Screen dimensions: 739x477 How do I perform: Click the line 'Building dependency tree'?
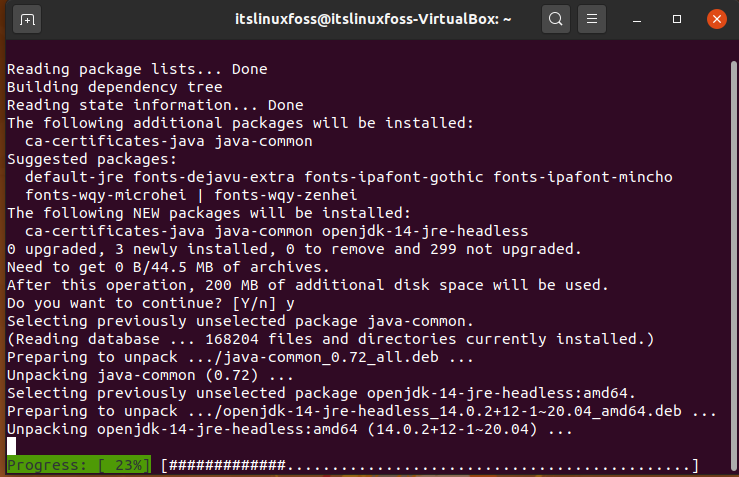tap(115, 87)
